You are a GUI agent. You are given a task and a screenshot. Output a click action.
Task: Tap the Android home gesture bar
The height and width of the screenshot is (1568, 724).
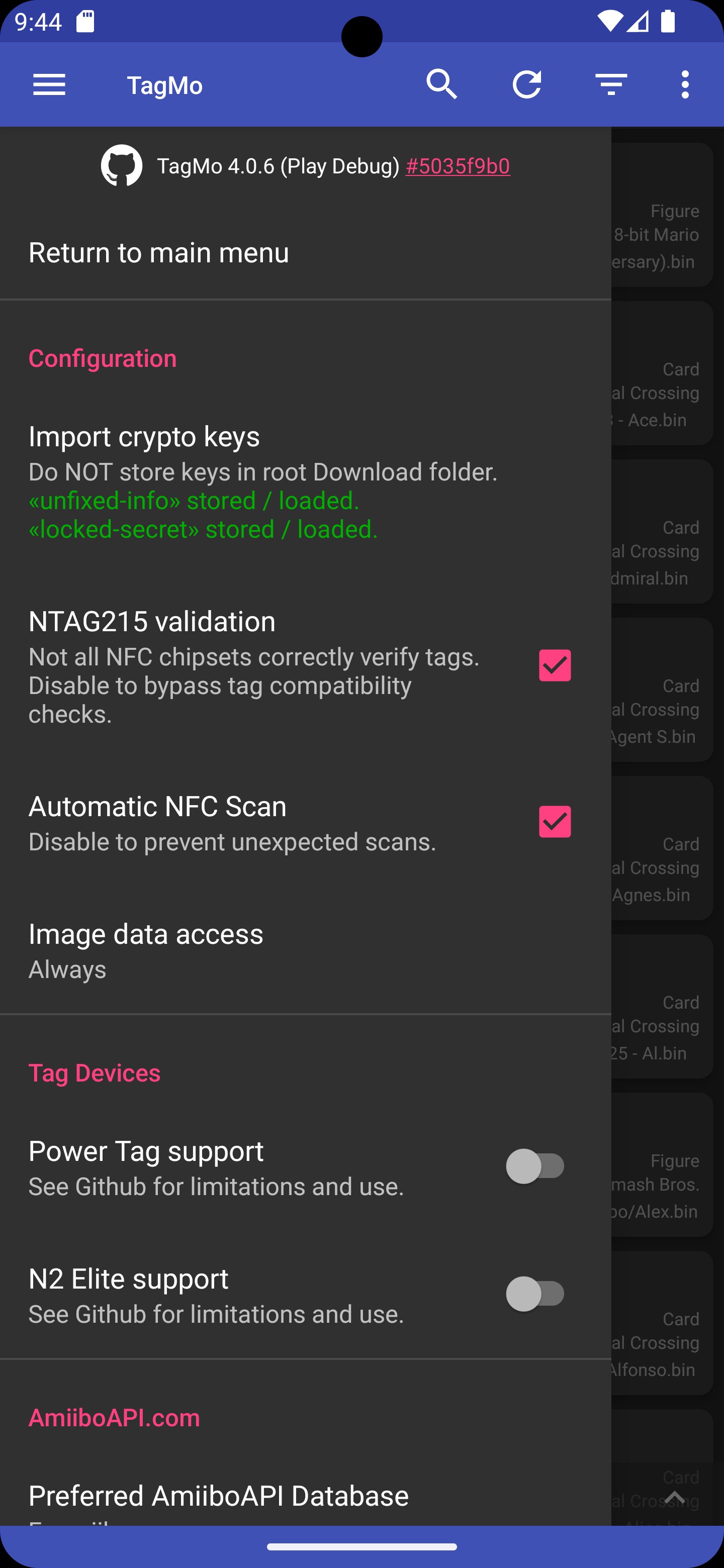pos(361,1547)
